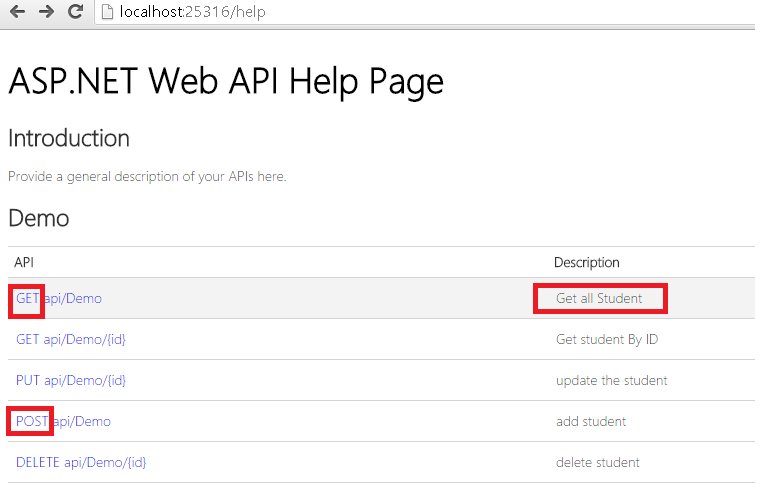Click the "update the student" description
The image size is (773, 489).
point(611,380)
